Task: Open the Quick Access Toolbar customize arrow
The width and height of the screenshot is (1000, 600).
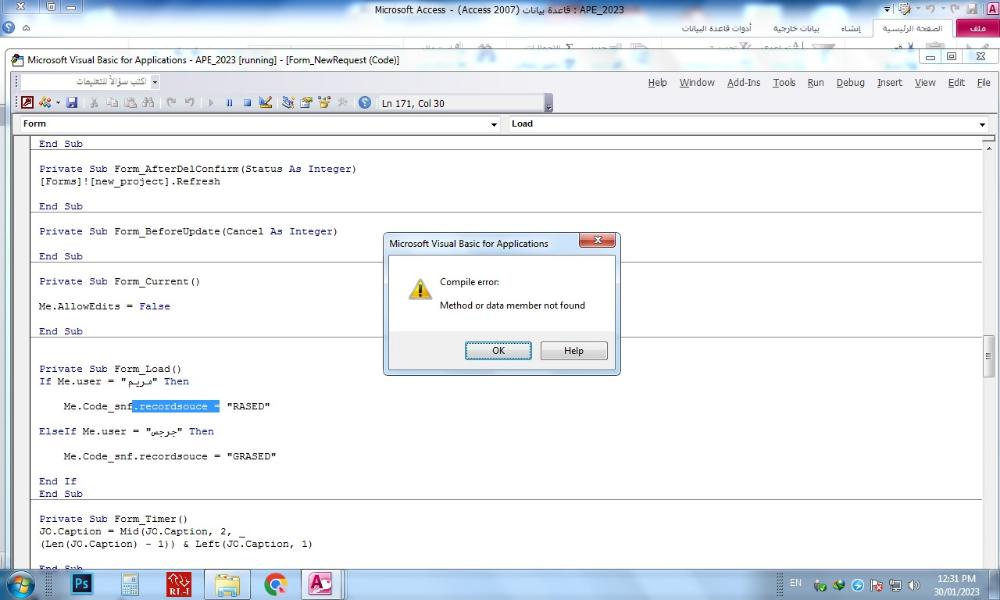Action: point(887,9)
